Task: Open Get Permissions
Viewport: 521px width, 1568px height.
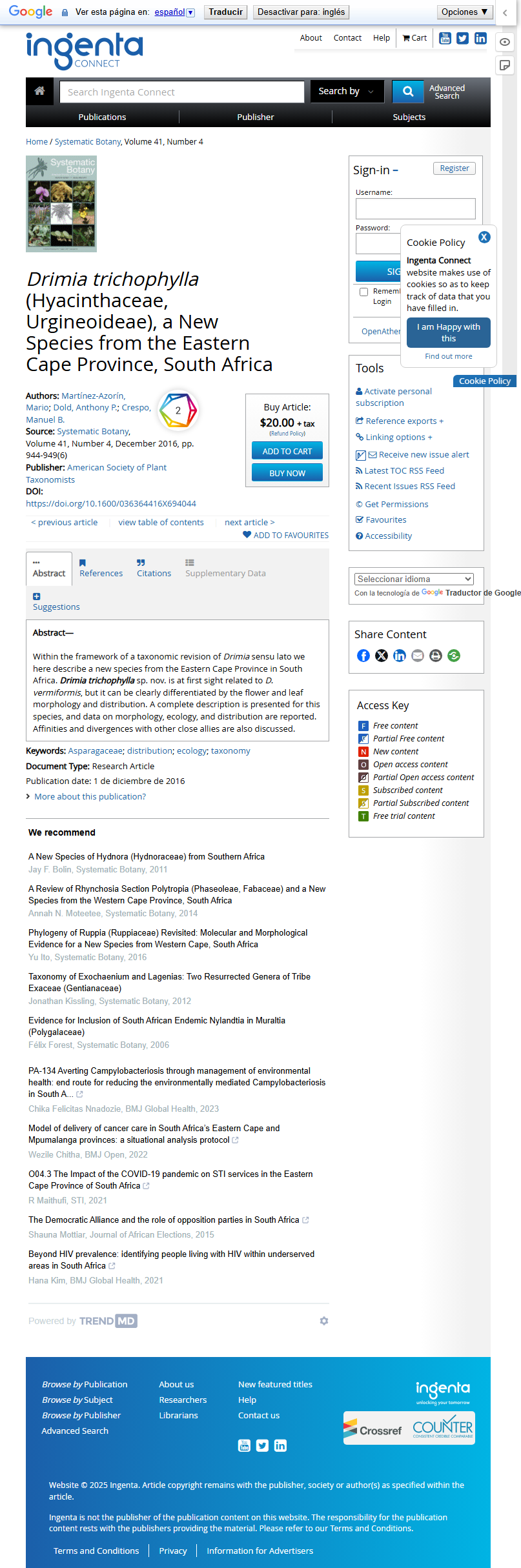Action: click(392, 504)
